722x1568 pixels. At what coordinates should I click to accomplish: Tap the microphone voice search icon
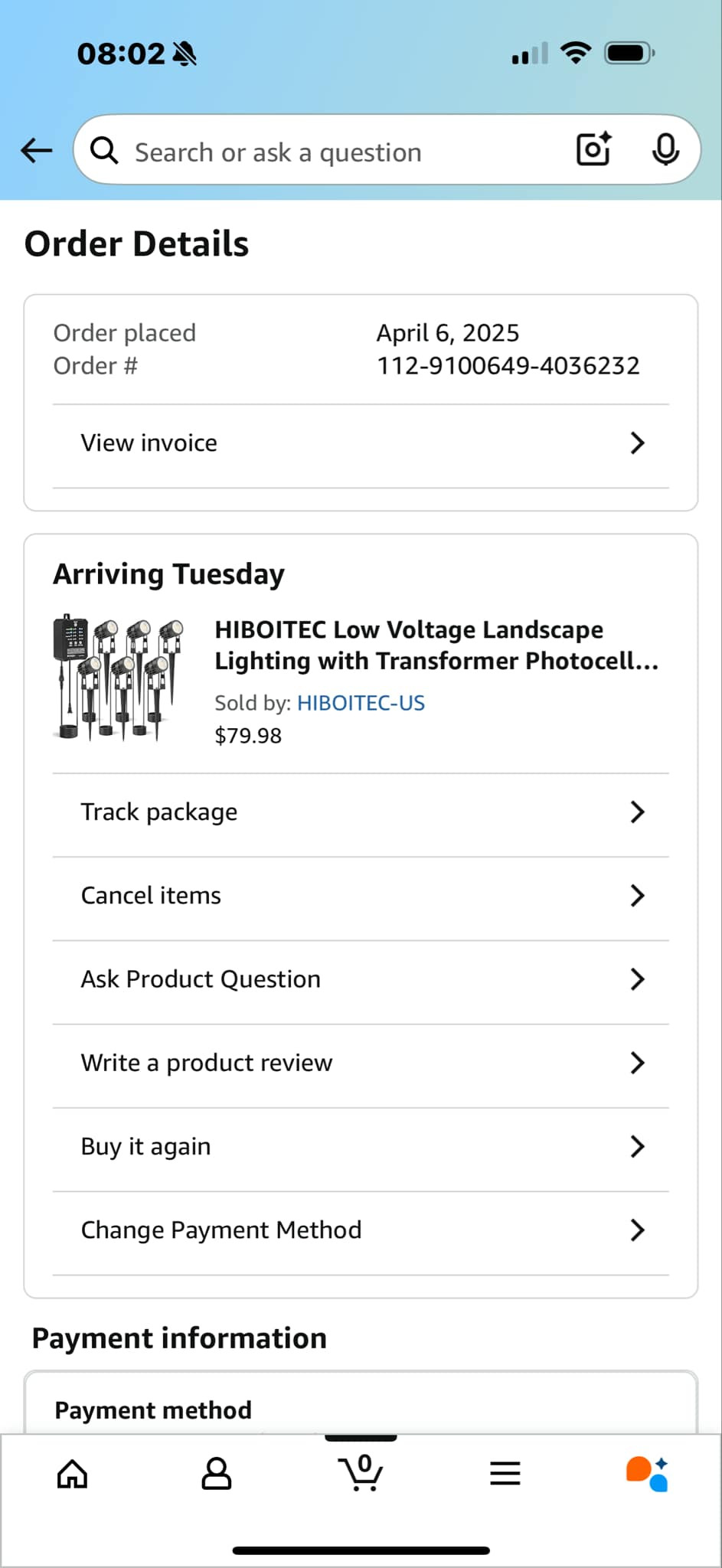coord(665,149)
